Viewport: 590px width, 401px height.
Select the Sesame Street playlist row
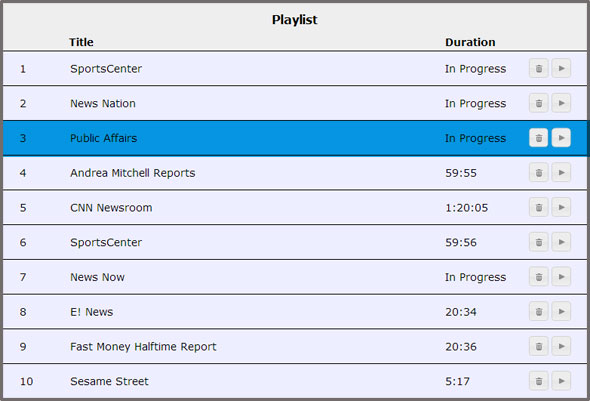click(295, 381)
